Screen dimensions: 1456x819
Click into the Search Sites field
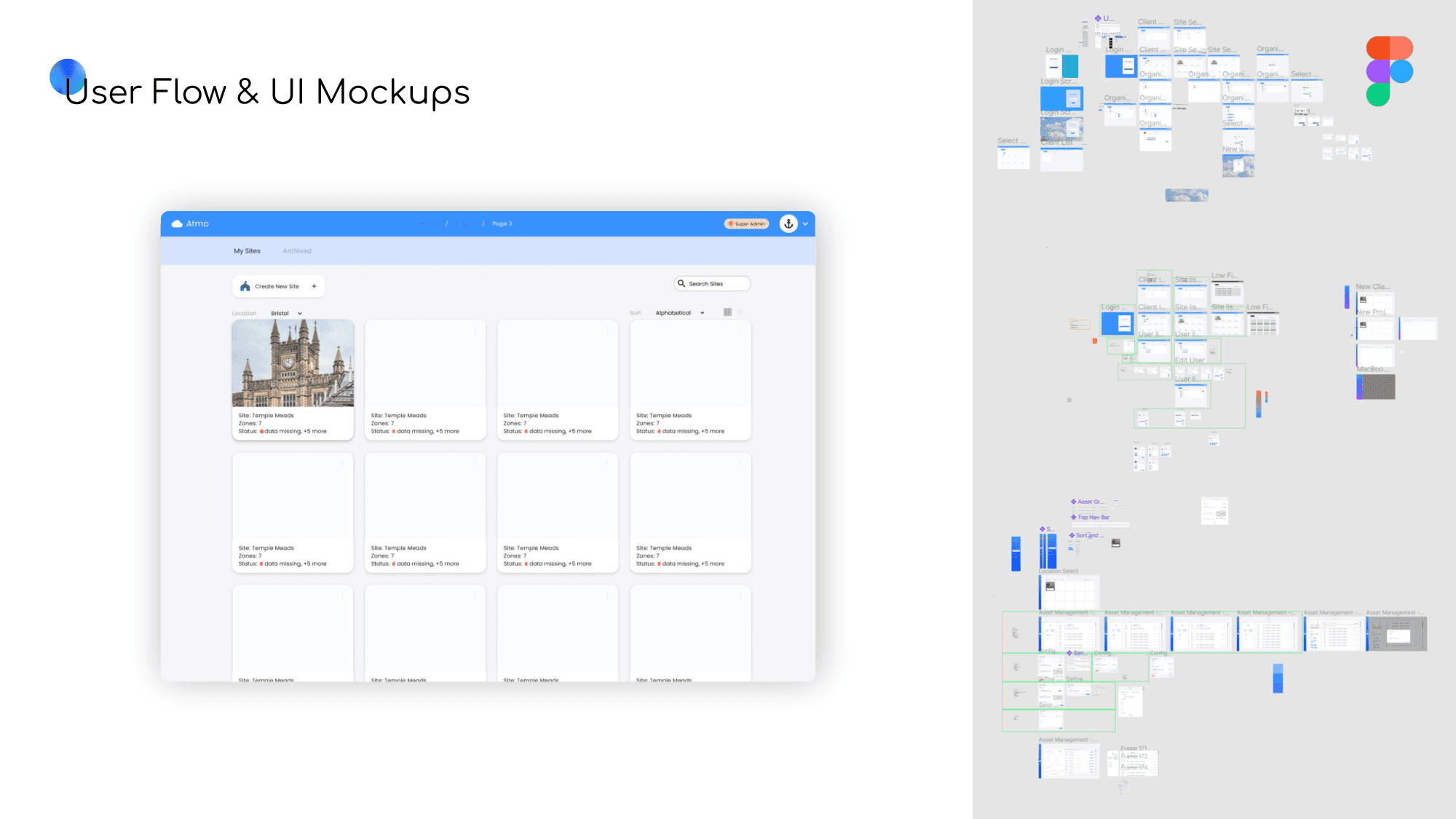(716, 284)
